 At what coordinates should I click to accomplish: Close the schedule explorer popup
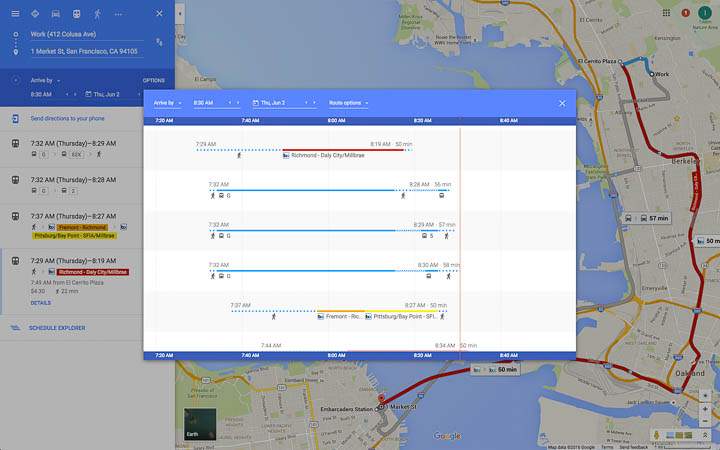[x=562, y=103]
